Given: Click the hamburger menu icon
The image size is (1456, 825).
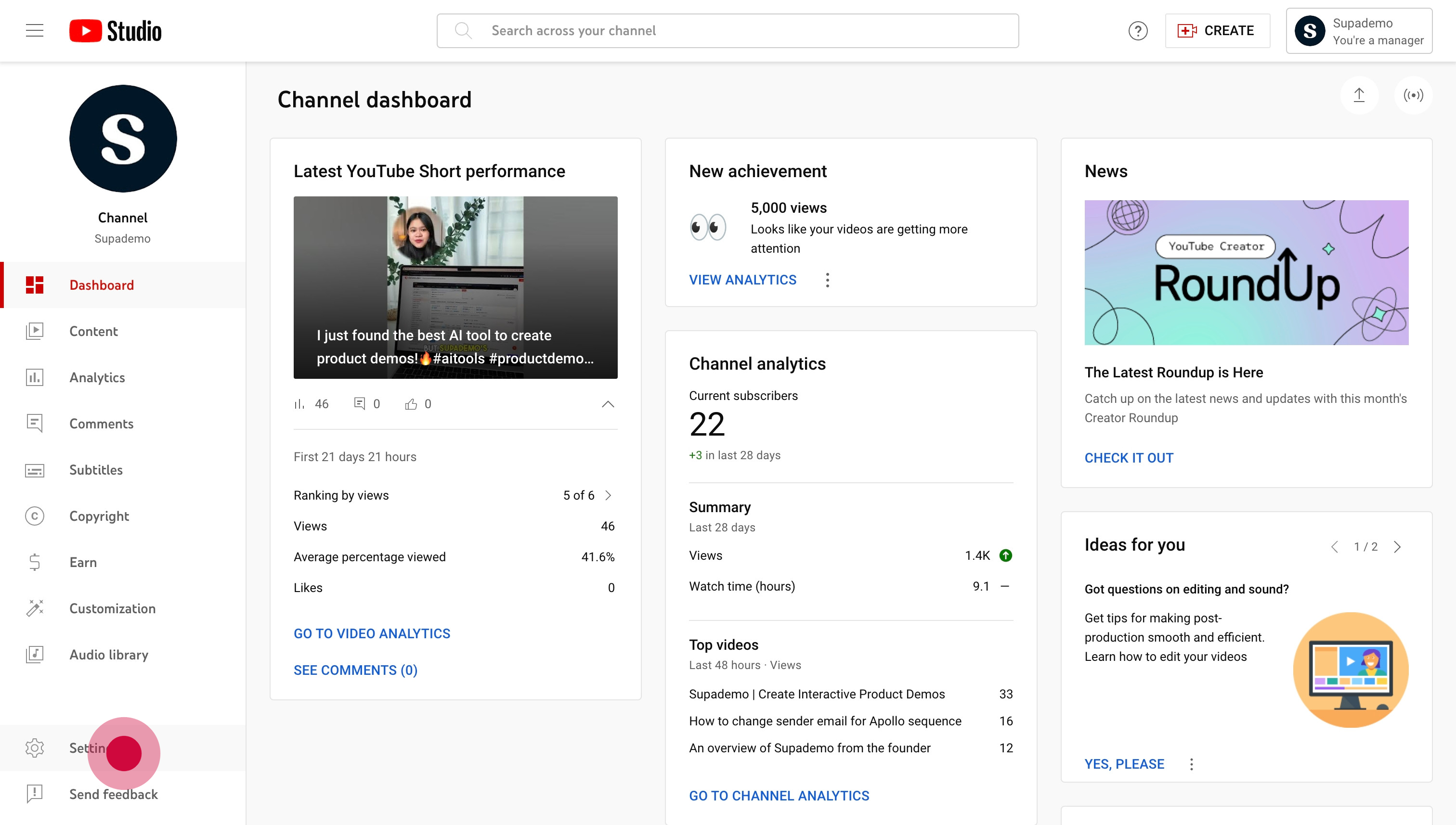Looking at the screenshot, I should point(35,31).
